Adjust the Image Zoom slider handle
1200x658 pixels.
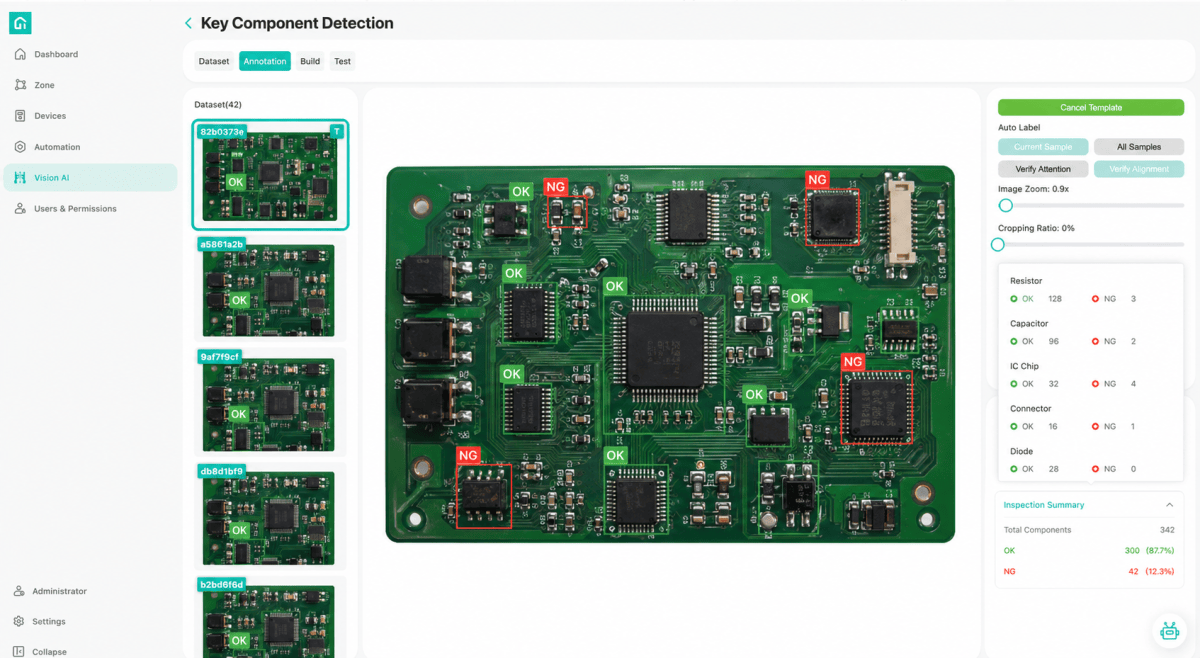[x=1006, y=205]
